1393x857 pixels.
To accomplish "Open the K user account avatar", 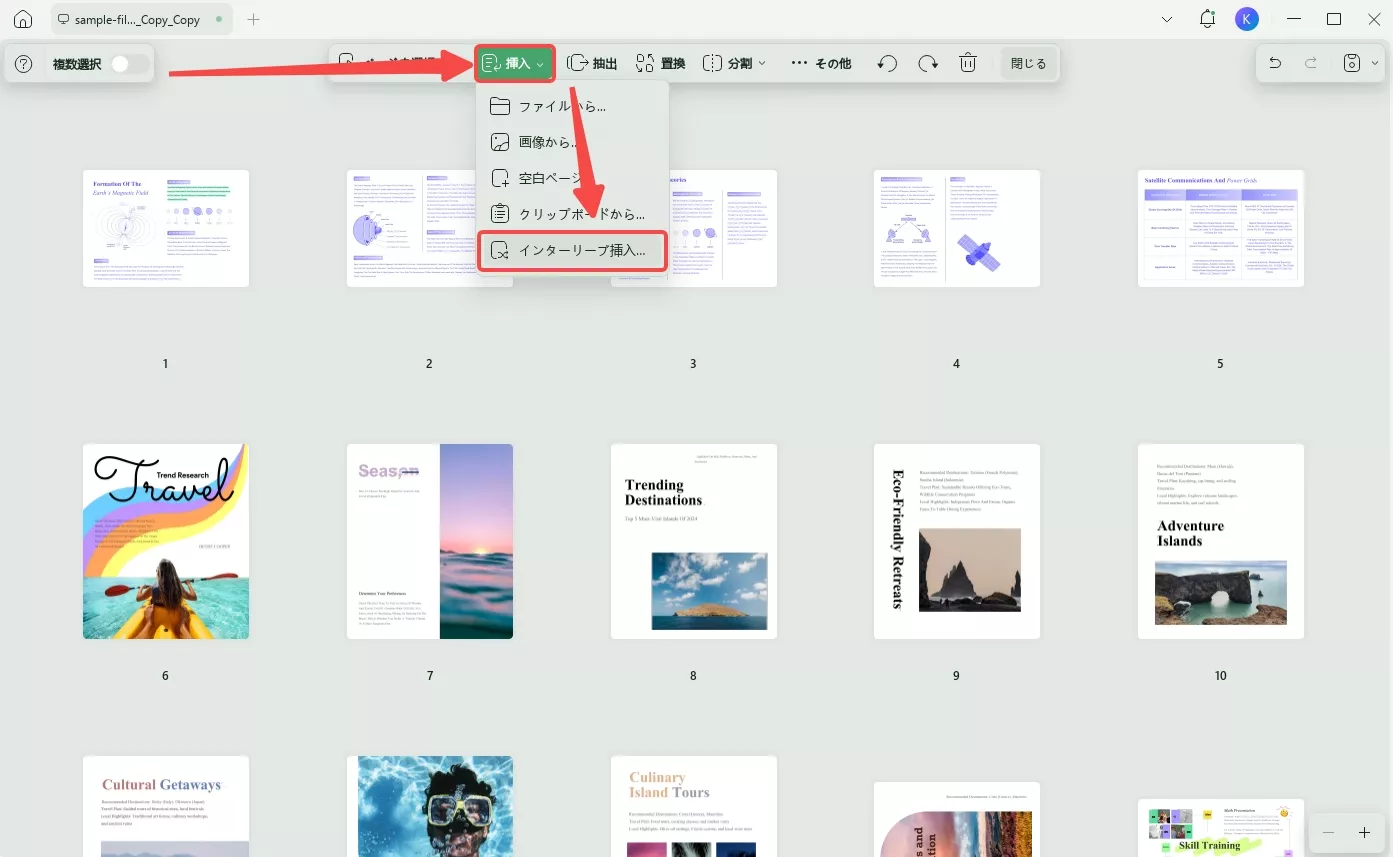I will click(x=1246, y=19).
